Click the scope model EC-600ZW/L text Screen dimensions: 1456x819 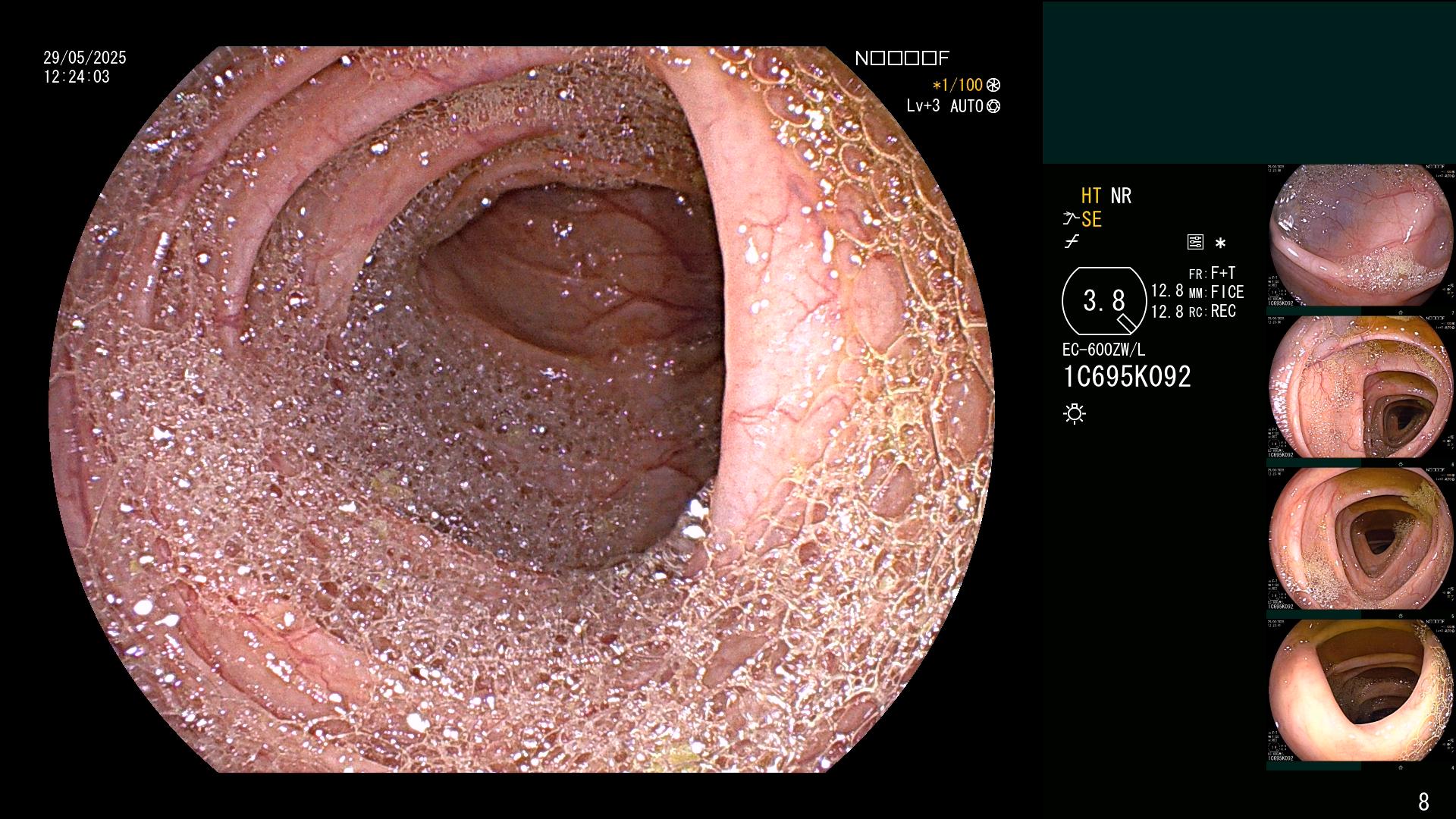coord(1103,350)
